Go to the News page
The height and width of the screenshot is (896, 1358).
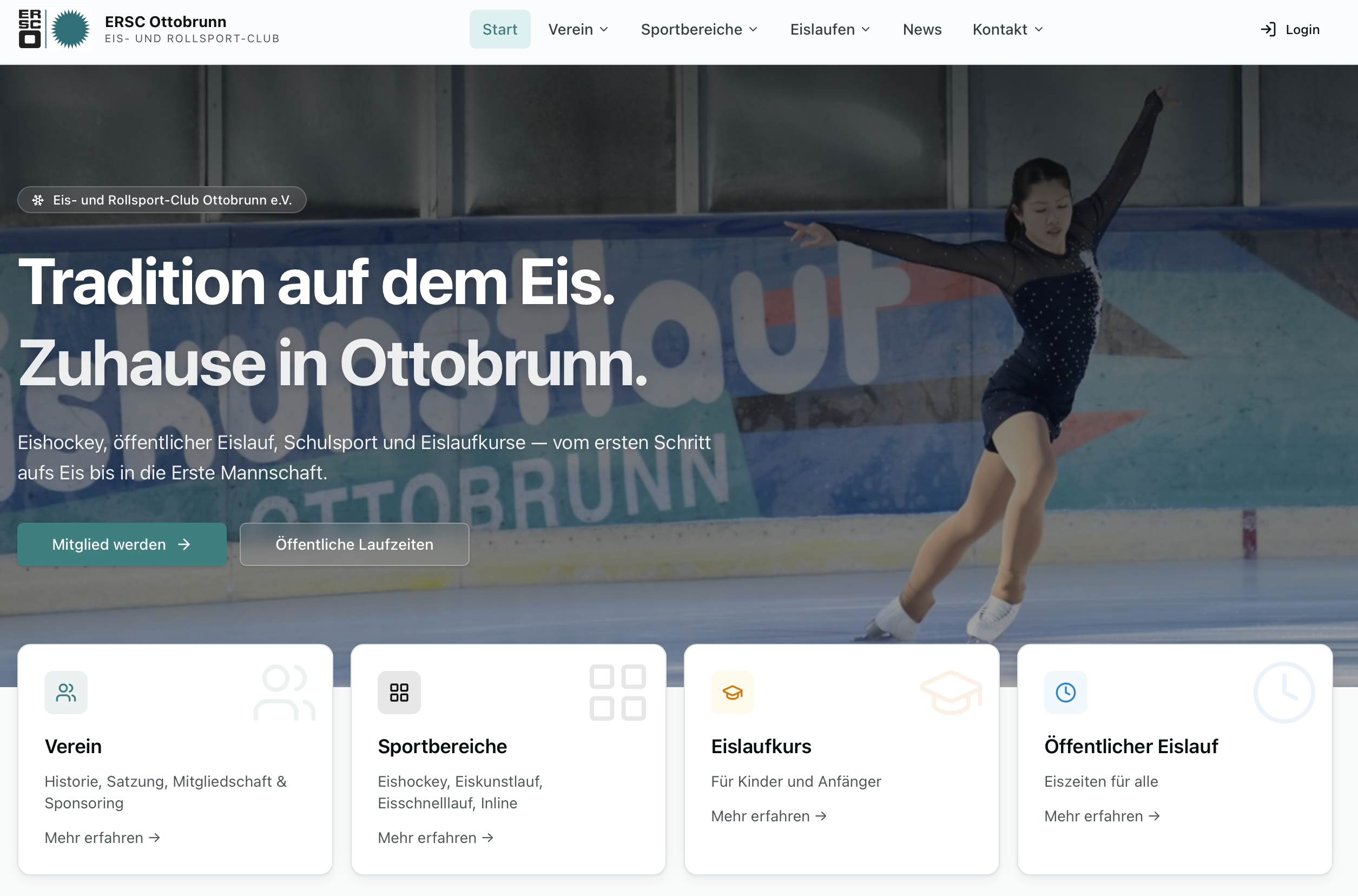(922, 29)
